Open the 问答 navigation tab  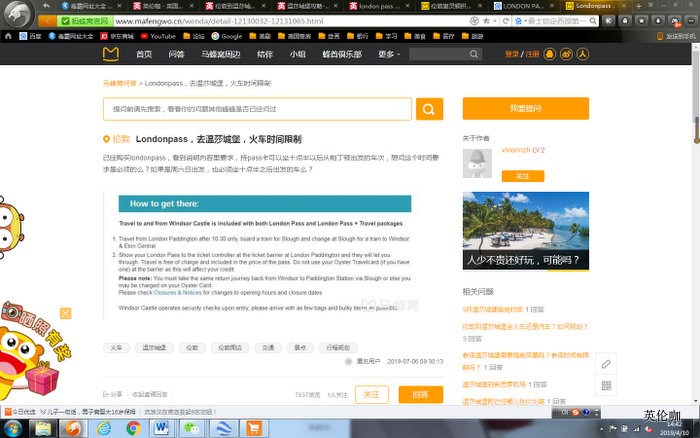click(x=176, y=54)
